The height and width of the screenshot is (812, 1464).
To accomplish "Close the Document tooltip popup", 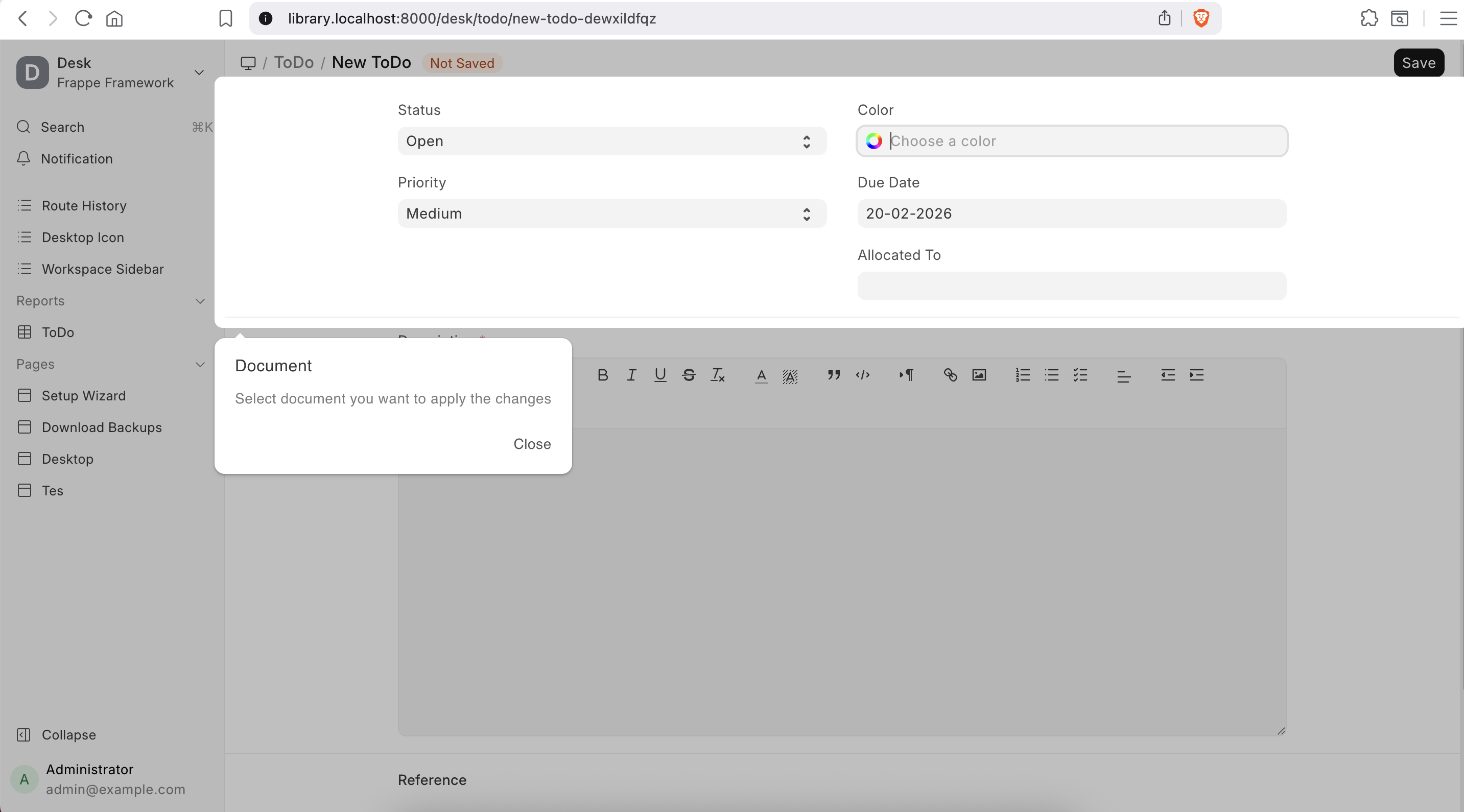I will tap(532, 444).
